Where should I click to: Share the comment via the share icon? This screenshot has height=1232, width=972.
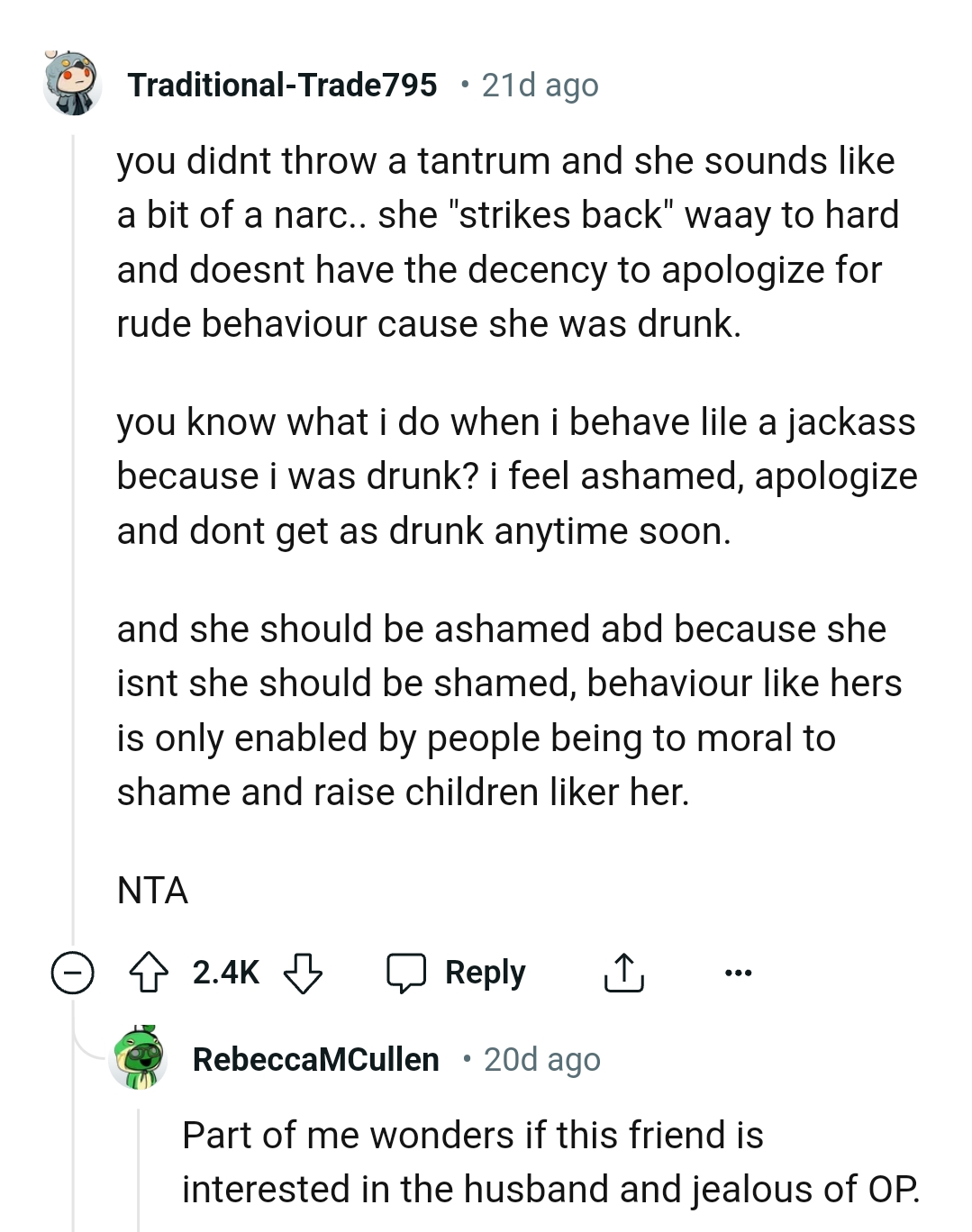[624, 973]
